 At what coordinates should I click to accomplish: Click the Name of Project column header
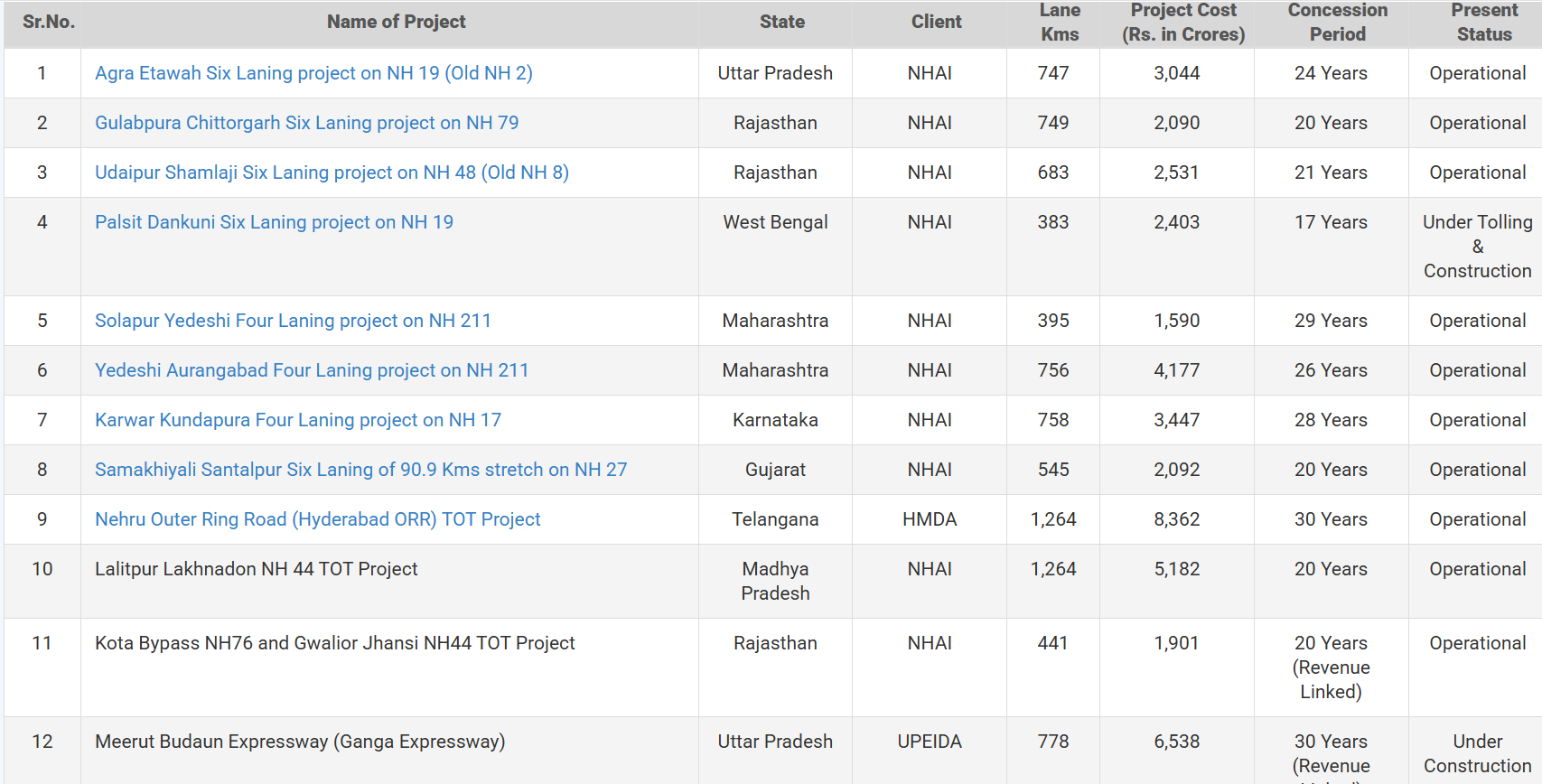click(x=396, y=22)
